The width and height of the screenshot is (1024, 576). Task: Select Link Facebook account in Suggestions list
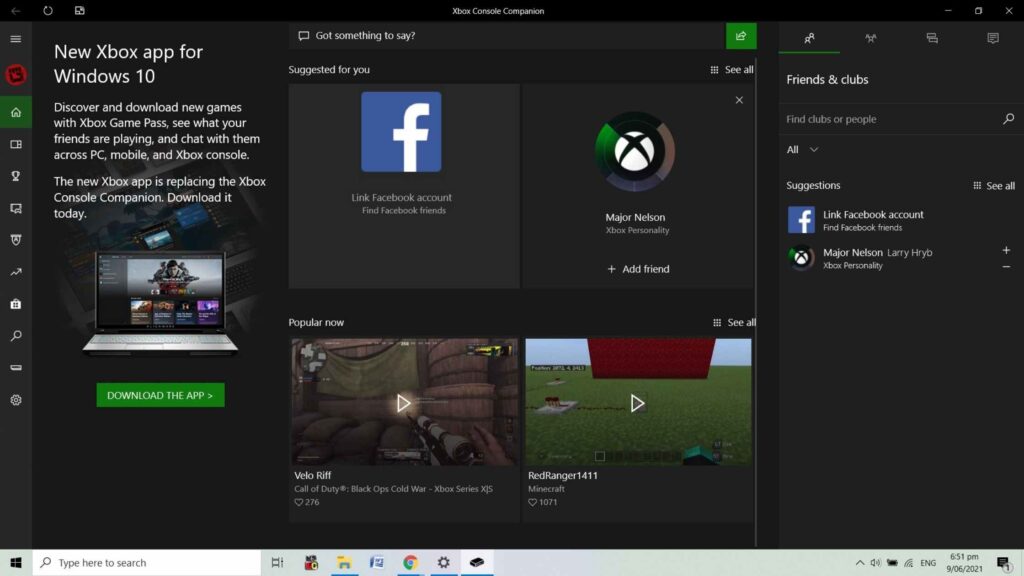pos(901,220)
